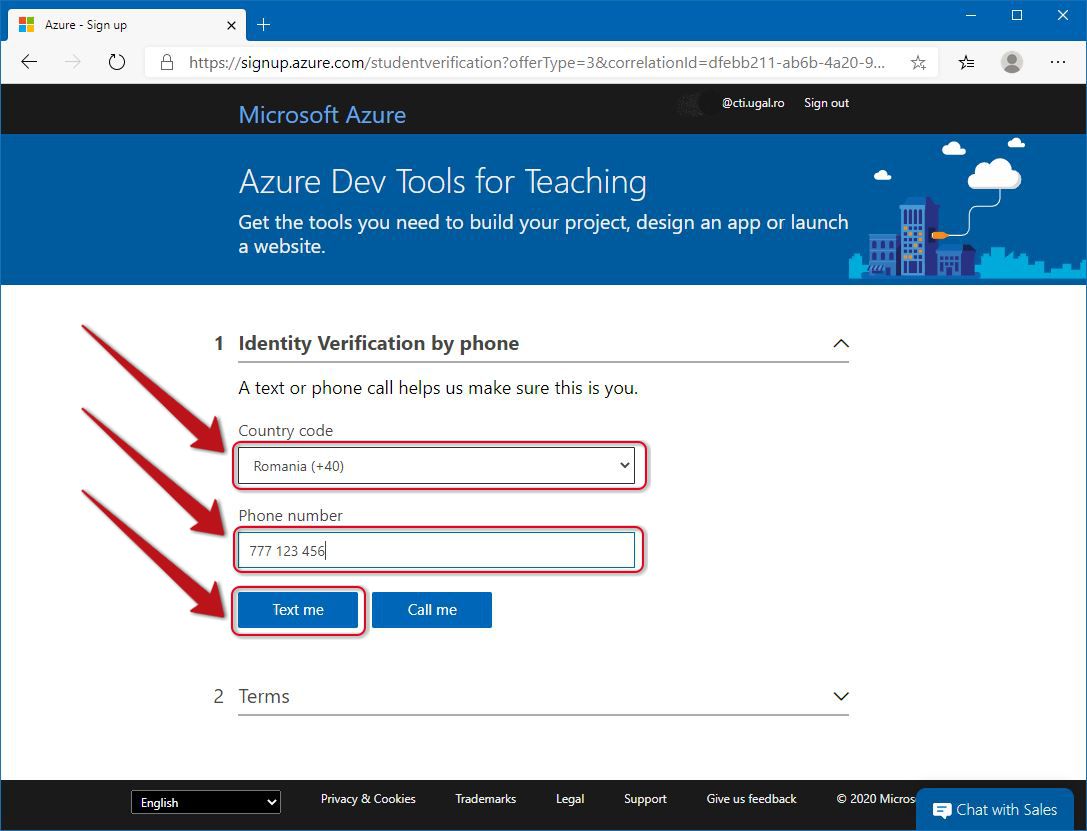This screenshot has height=831, width=1087.
Task: Click the Text me button
Action: pyautogui.click(x=298, y=610)
